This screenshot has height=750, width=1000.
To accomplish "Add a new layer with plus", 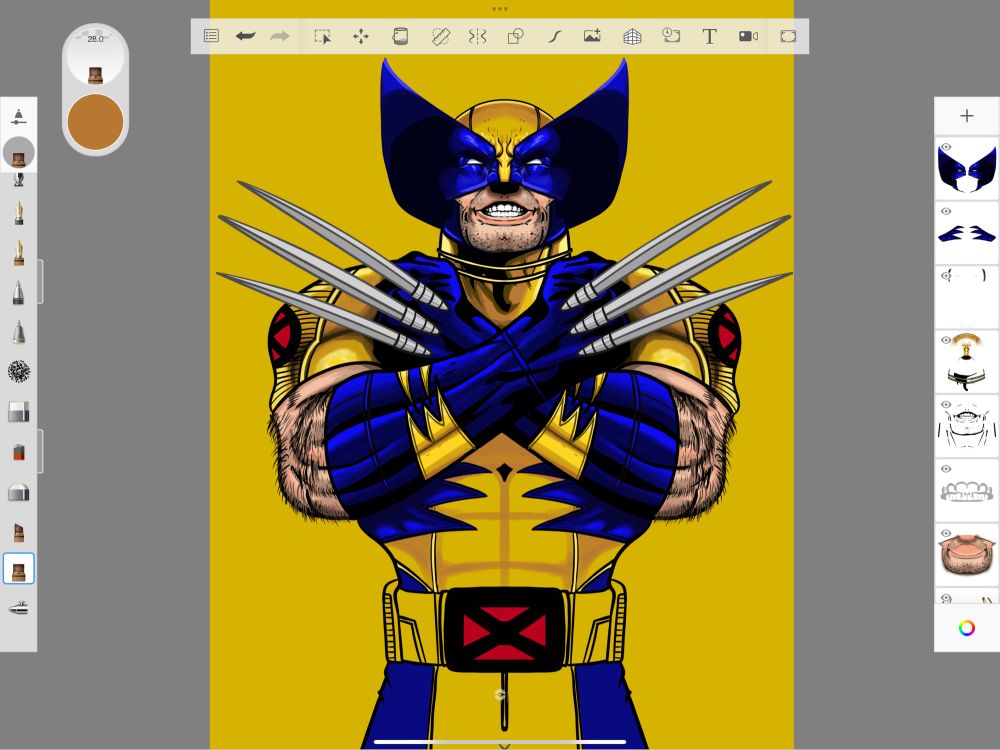I will pos(967,115).
